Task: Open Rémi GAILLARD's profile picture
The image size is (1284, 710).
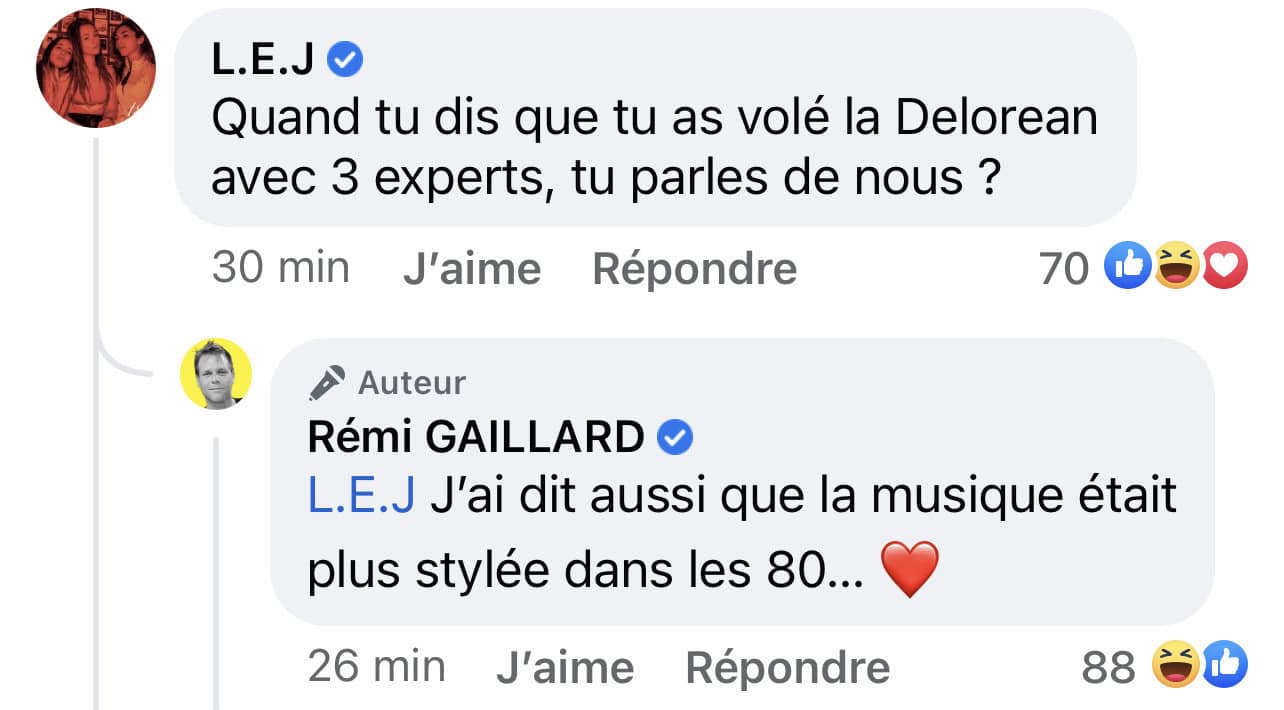Action: 215,374
